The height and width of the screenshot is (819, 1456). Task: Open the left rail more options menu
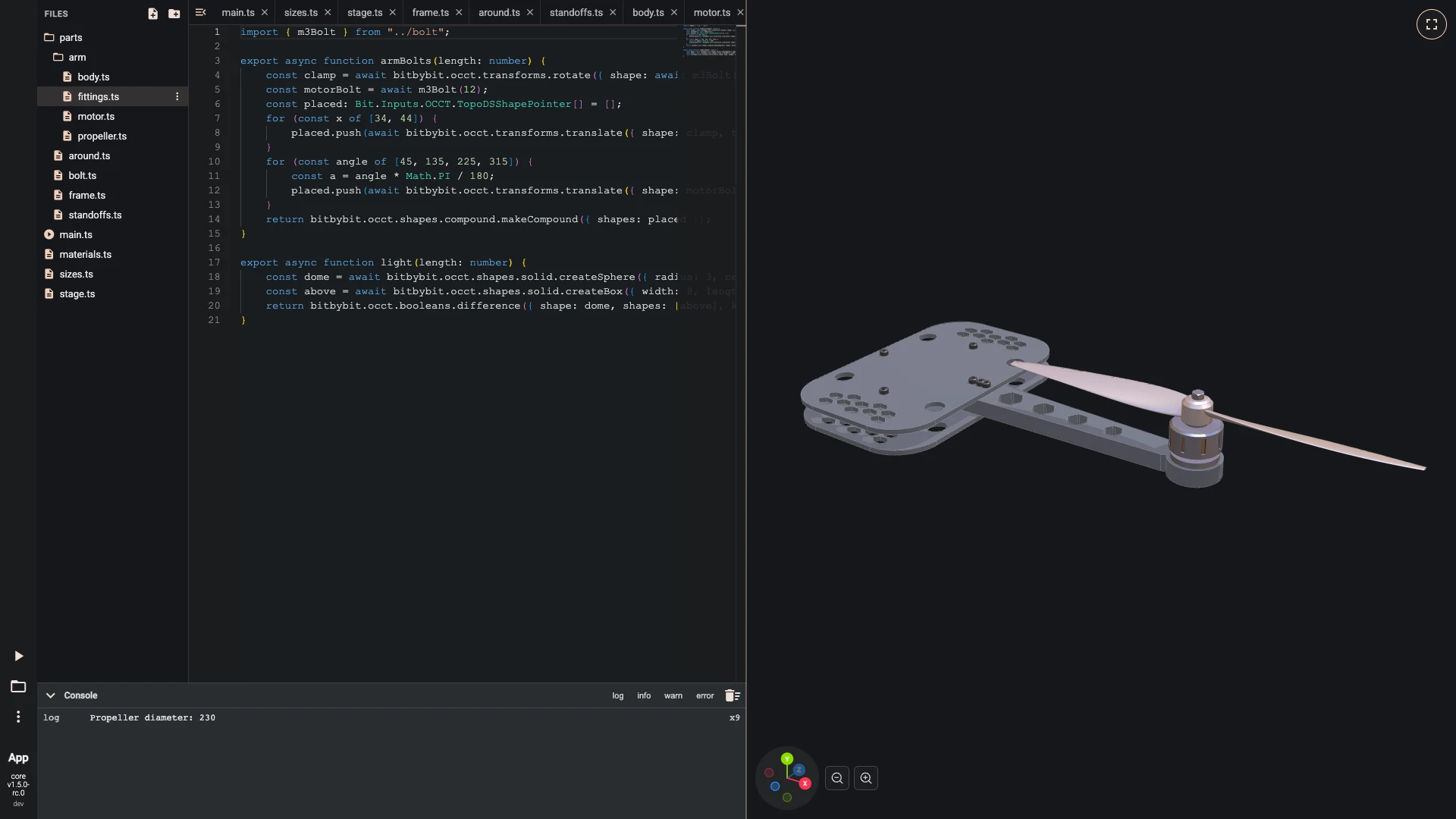(18, 717)
